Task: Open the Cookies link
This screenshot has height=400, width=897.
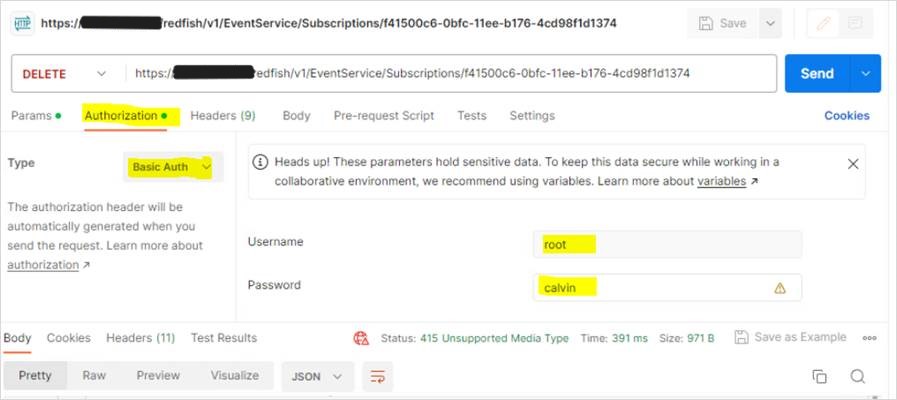Action: coord(846,115)
